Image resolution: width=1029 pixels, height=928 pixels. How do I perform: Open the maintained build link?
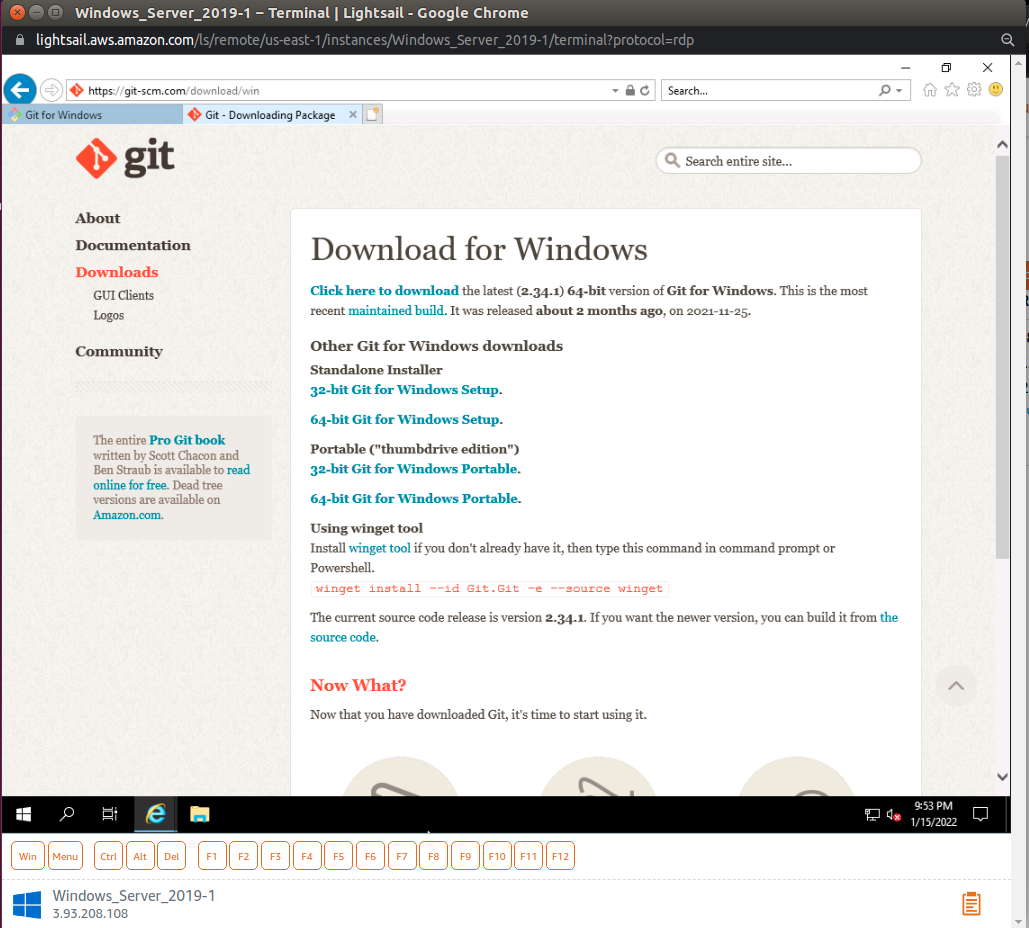point(396,310)
